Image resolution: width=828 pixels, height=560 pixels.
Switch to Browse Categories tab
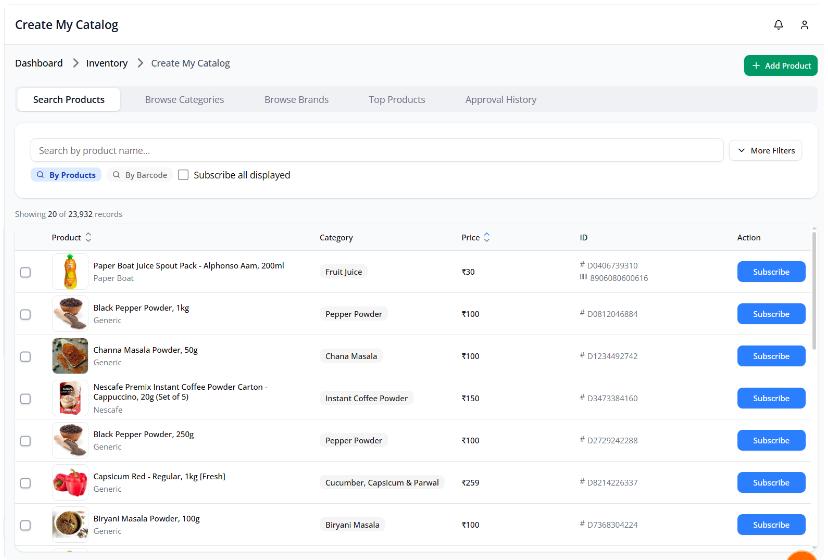184,100
